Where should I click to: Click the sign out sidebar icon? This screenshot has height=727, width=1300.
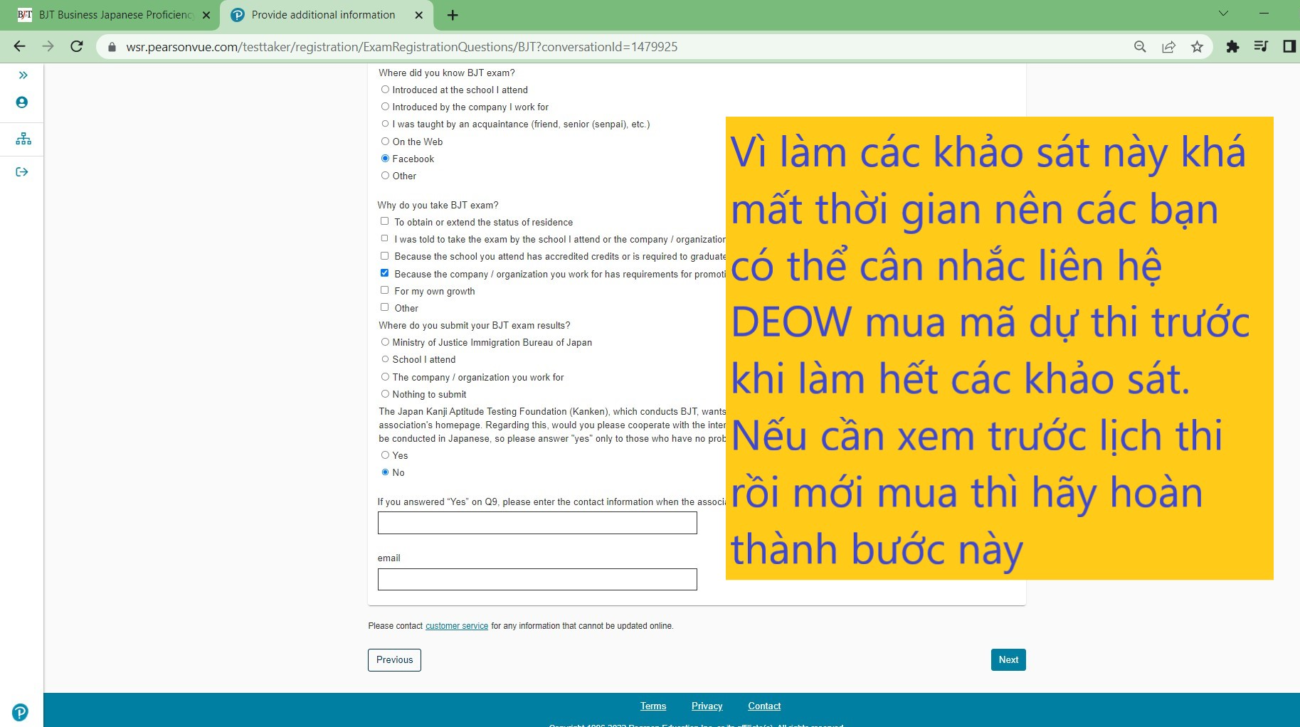pyautogui.click(x=22, y=172)
